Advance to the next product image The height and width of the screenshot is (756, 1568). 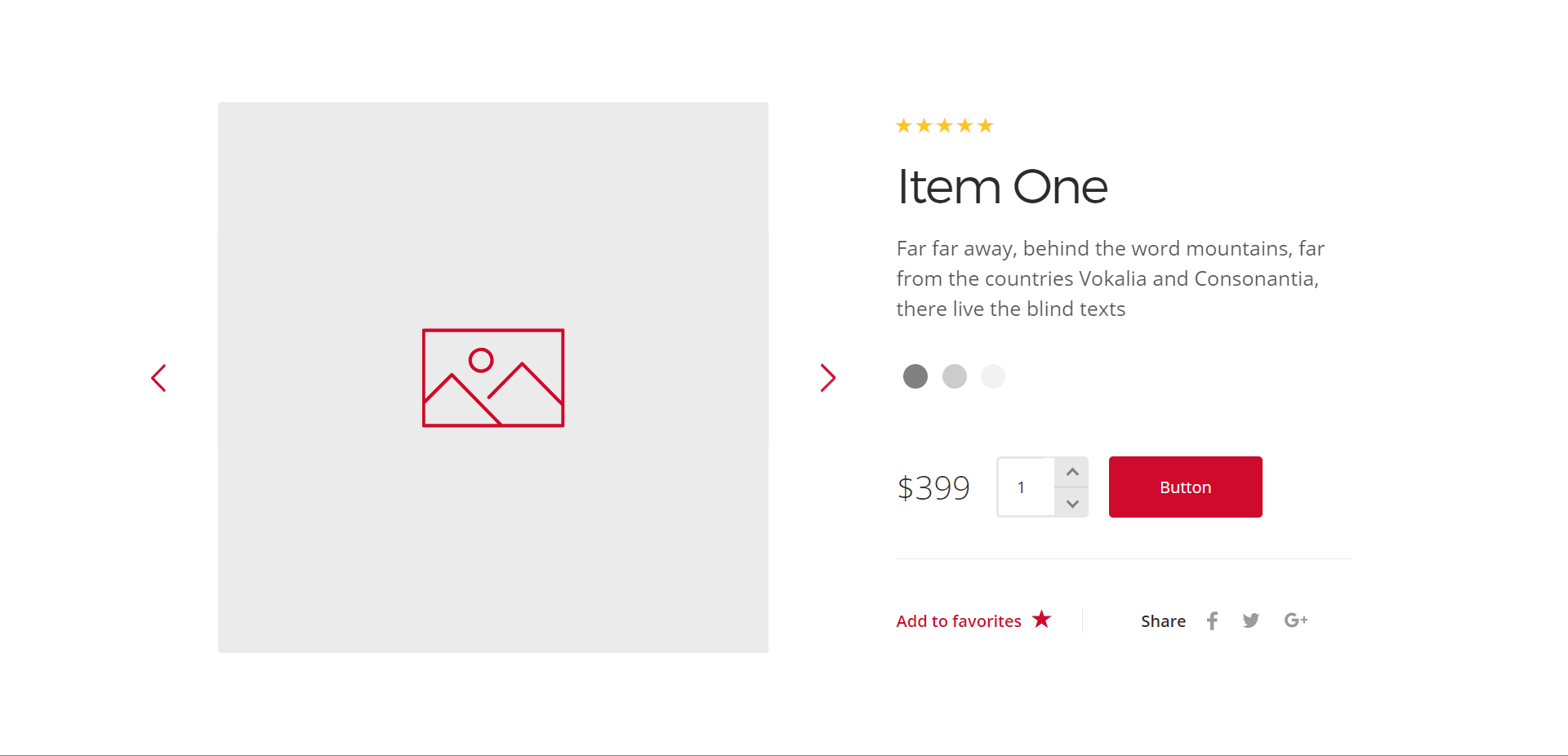click(x=827, y=378)
